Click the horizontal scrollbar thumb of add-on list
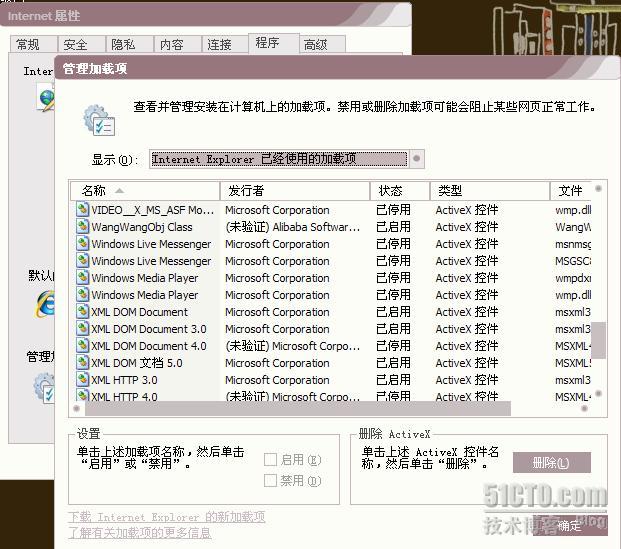Screen dimensions: 621x549 tap(298, 409)
